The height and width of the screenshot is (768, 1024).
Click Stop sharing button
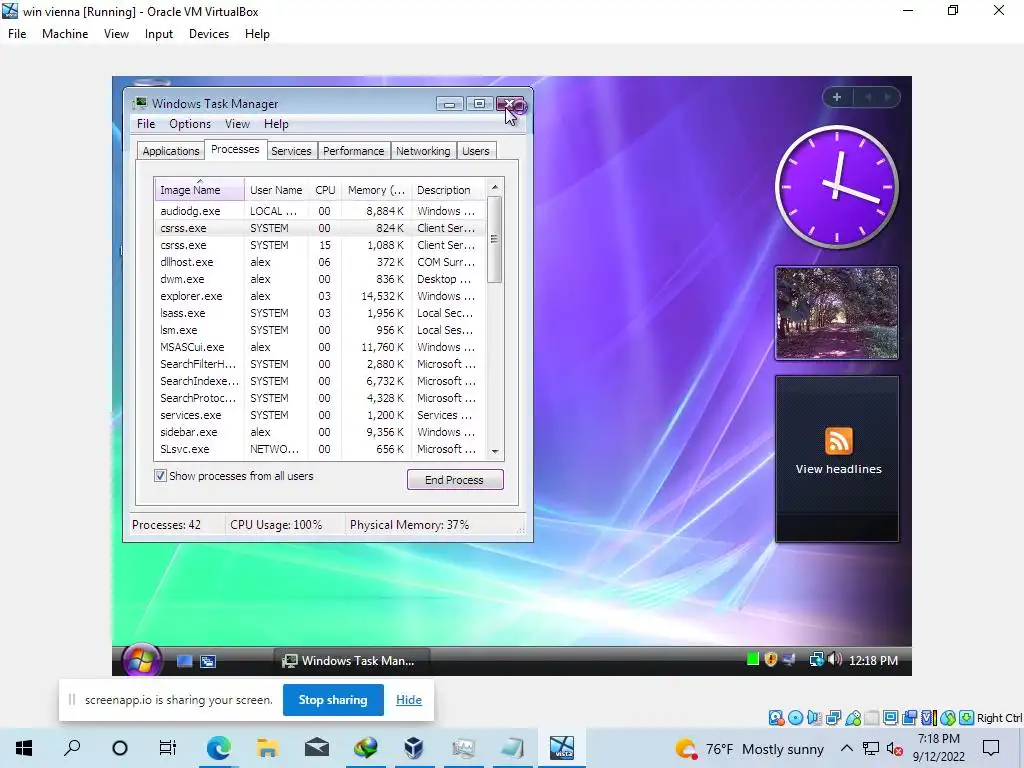click(333, 700)
